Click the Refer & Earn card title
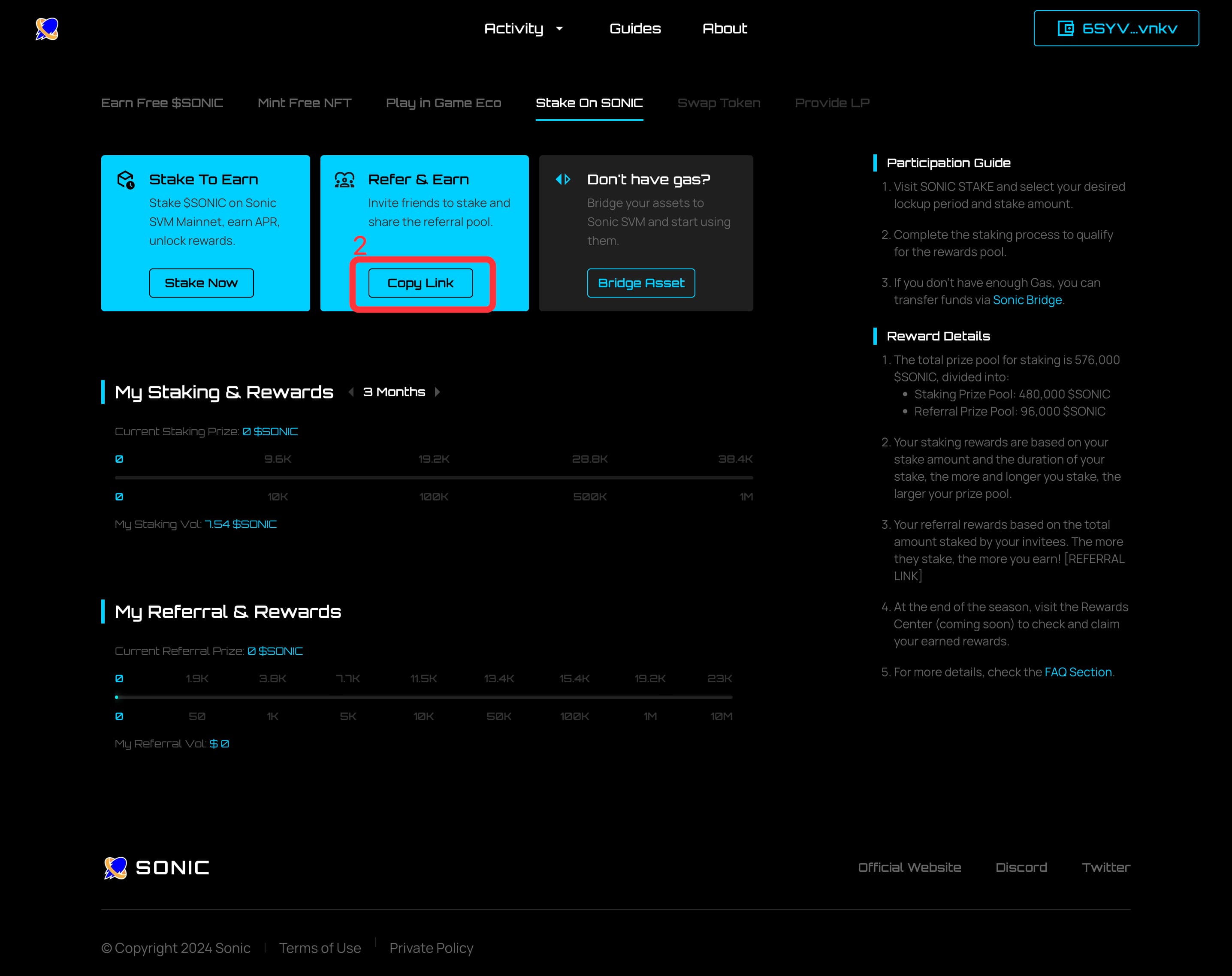The width and height of the screenshot is (1232, 976). 418,179
